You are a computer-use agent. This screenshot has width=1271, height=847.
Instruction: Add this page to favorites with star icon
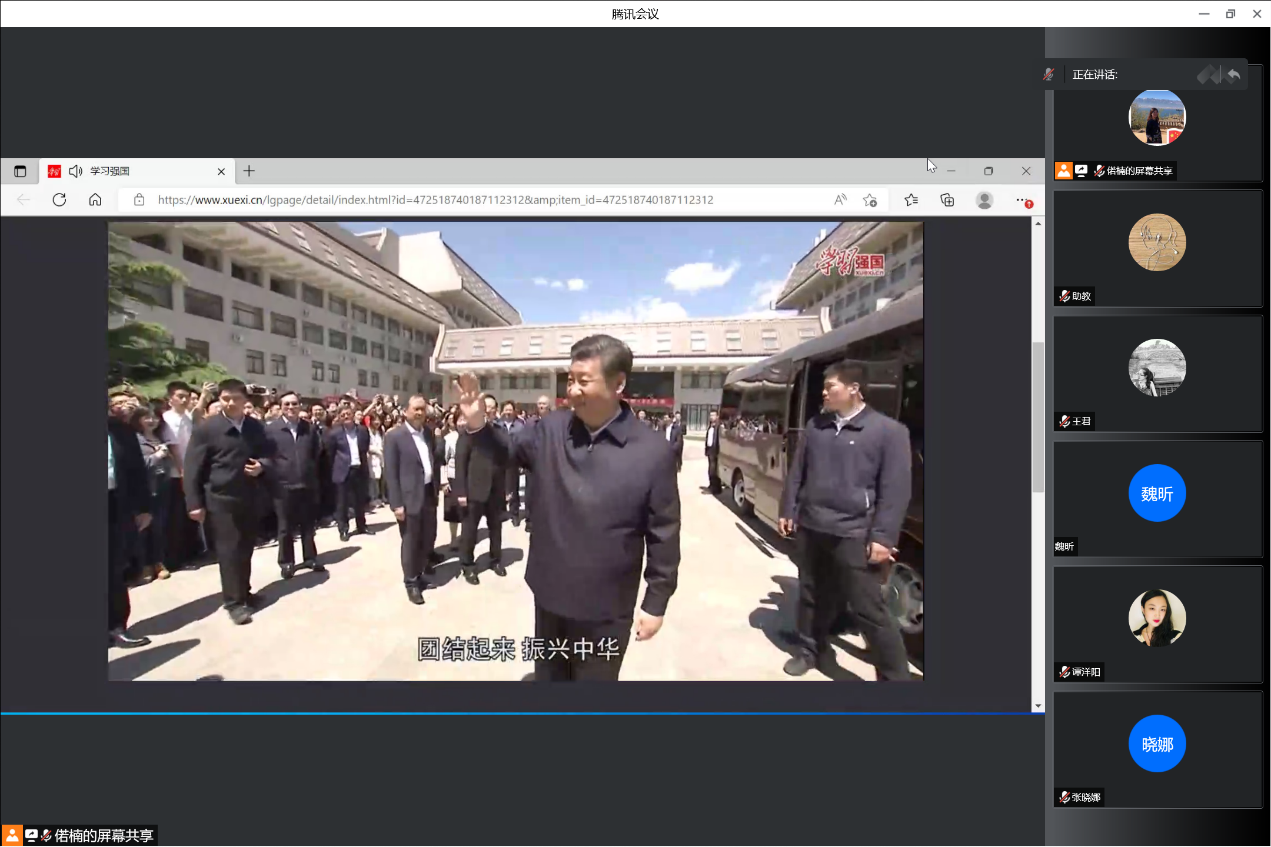point(870,200)
